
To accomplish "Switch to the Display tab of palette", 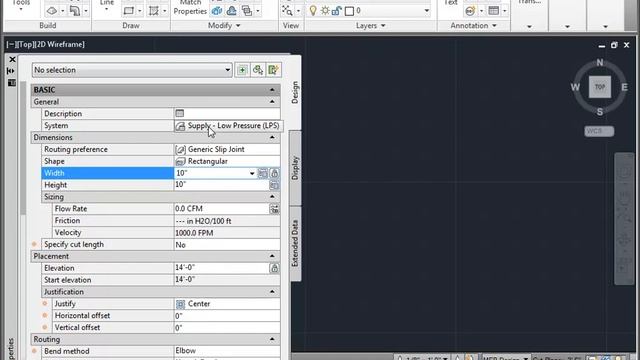I will coord(295,168).
